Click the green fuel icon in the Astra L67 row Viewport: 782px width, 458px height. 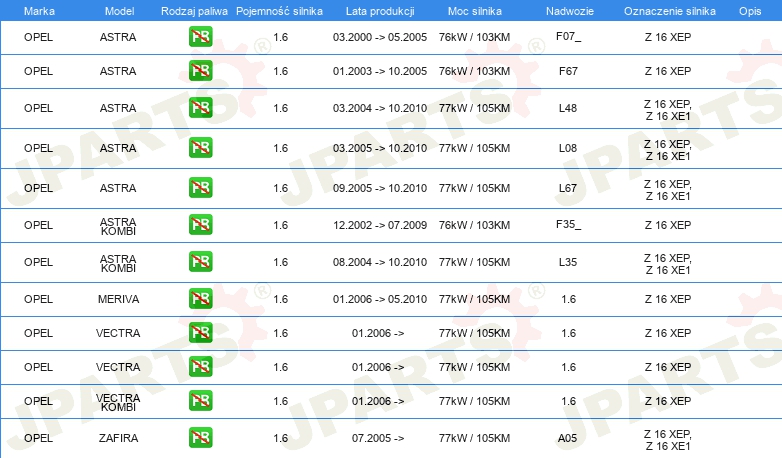(200, 188)
